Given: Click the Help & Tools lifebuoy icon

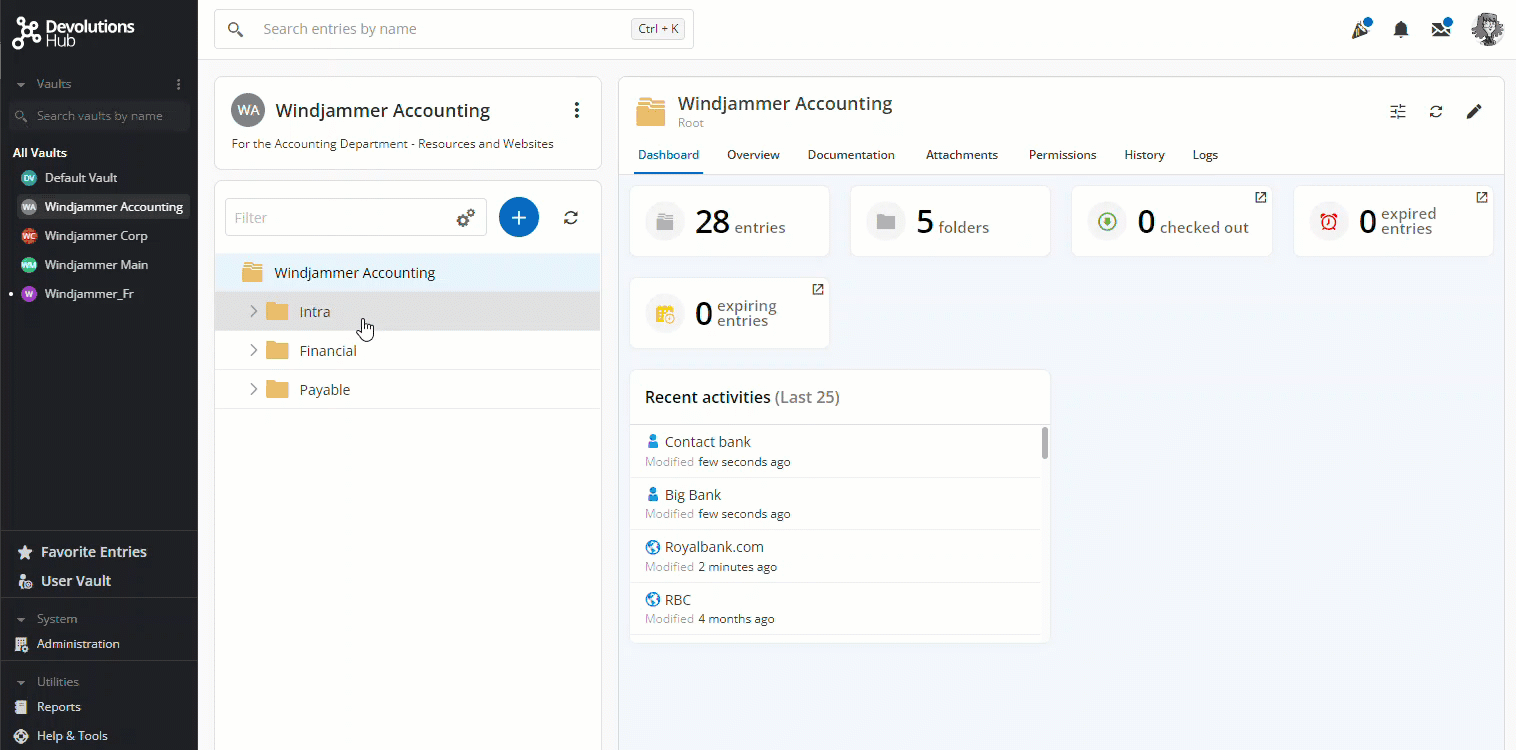Looking at the screenshot, I should pos(22,736).
